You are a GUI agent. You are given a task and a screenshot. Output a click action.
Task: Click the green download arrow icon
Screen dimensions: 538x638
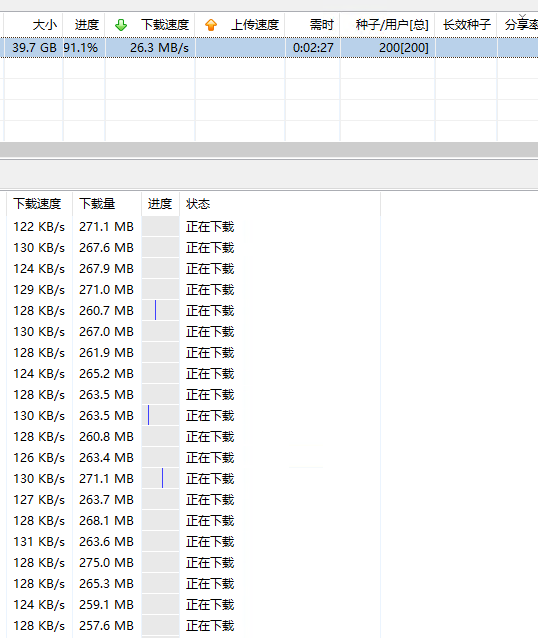(x=121, y=25)
